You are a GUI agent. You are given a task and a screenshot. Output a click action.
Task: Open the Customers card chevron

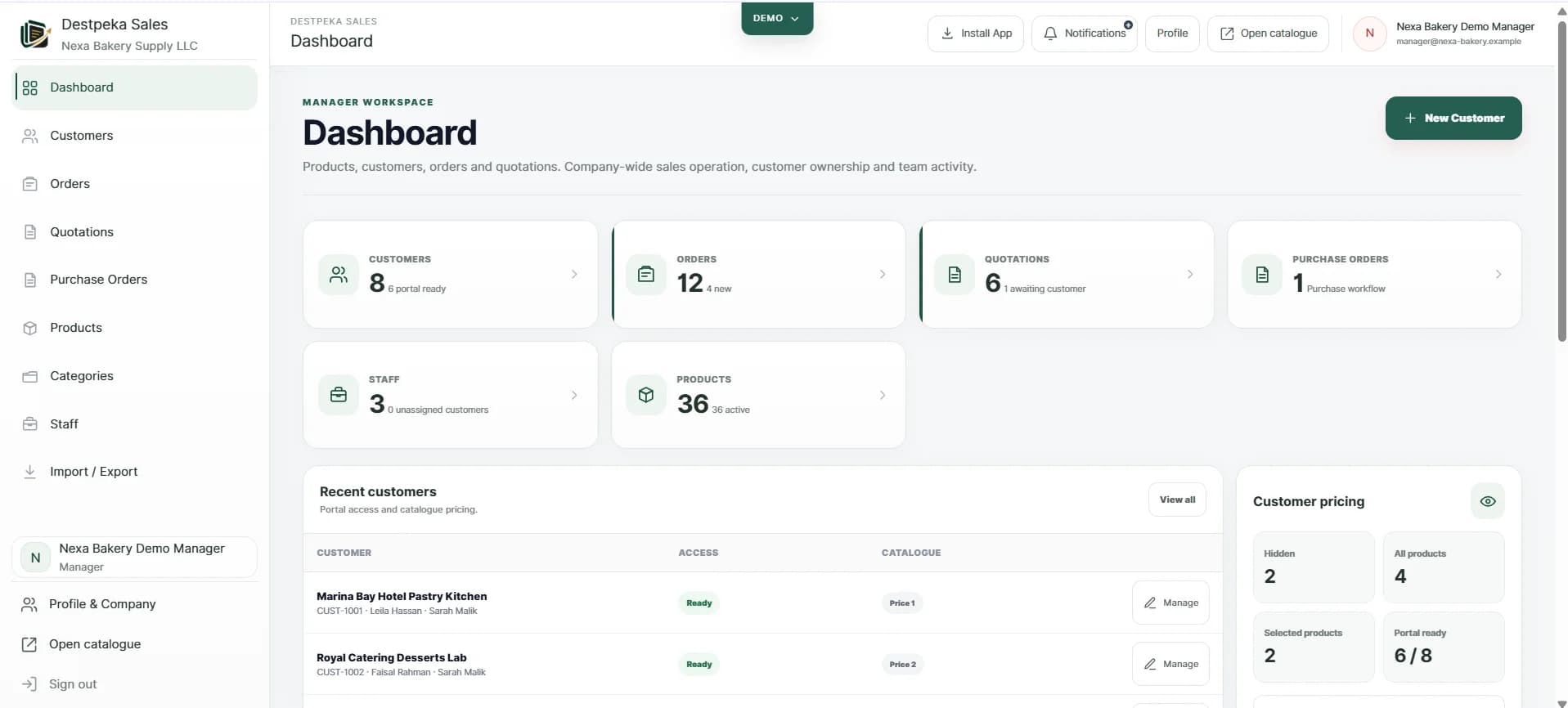(x=574, y=275)
